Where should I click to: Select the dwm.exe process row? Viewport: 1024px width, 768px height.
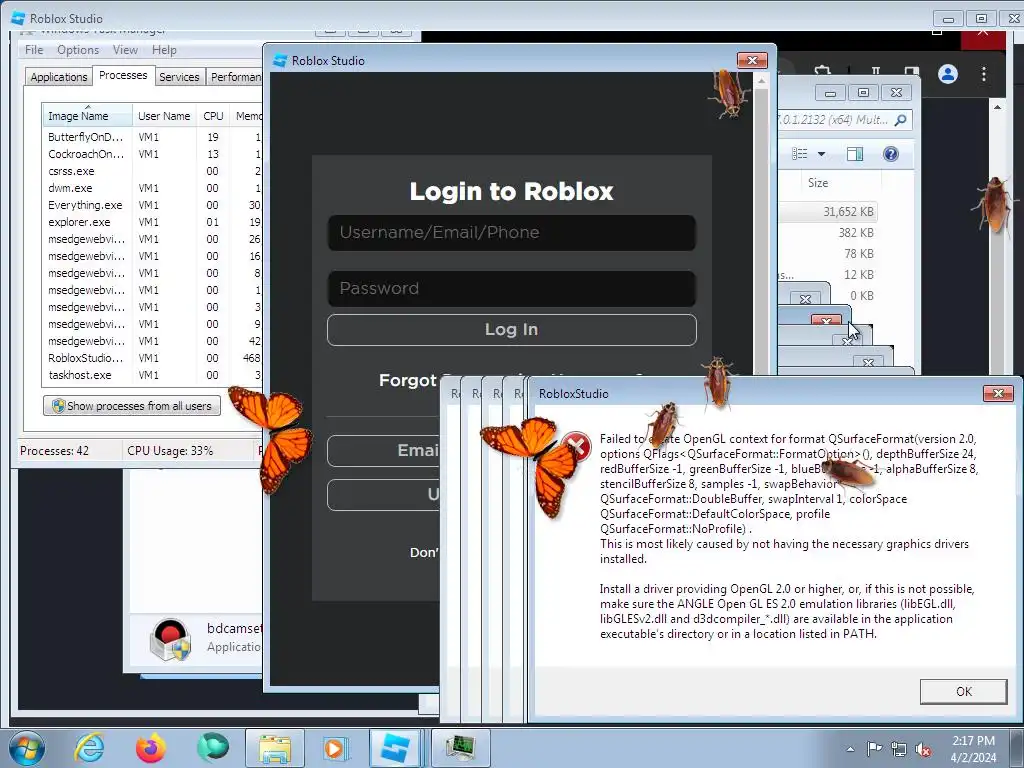pos(152,188)
